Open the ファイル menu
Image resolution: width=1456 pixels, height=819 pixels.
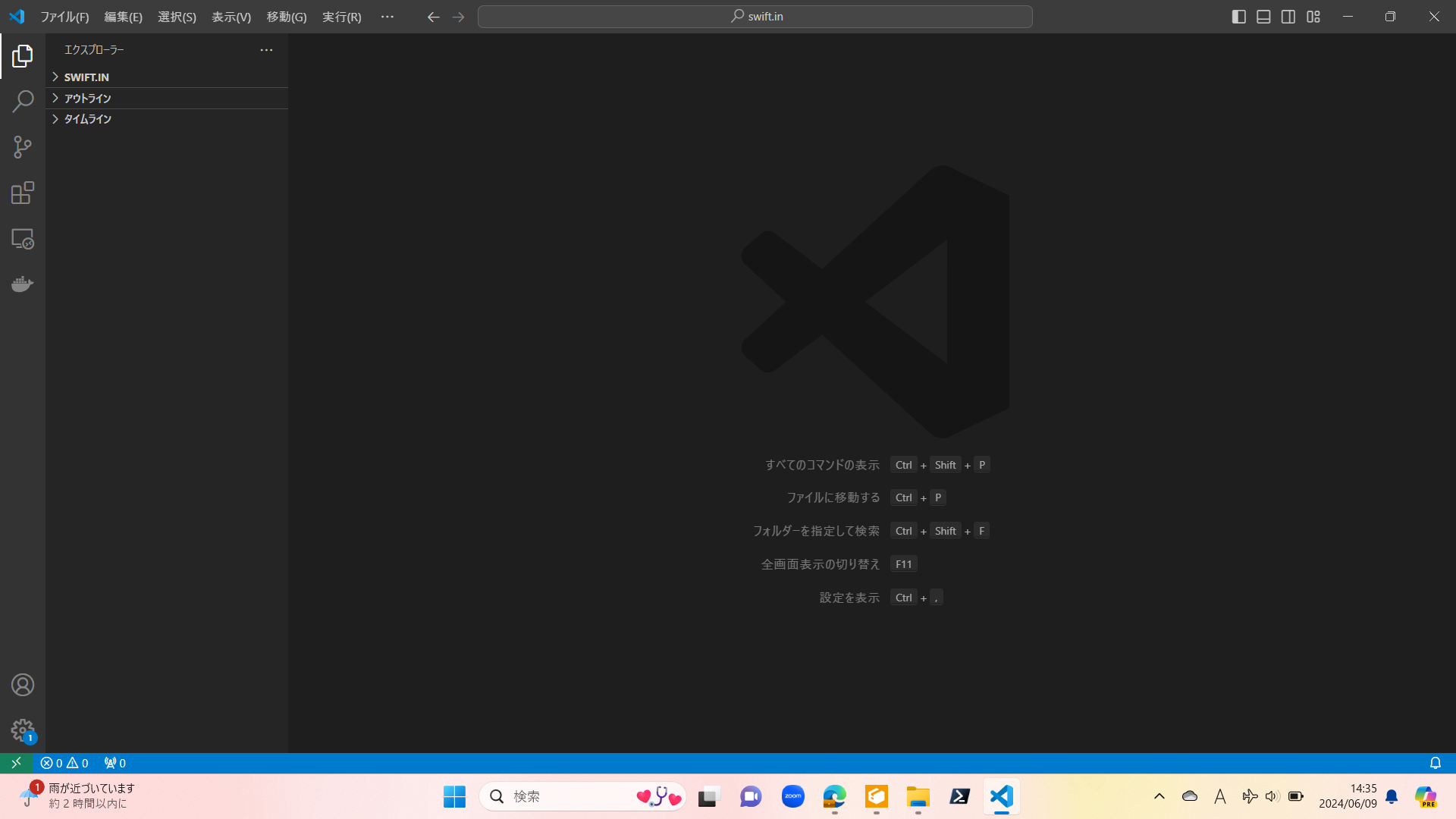(x=64, y=17)
